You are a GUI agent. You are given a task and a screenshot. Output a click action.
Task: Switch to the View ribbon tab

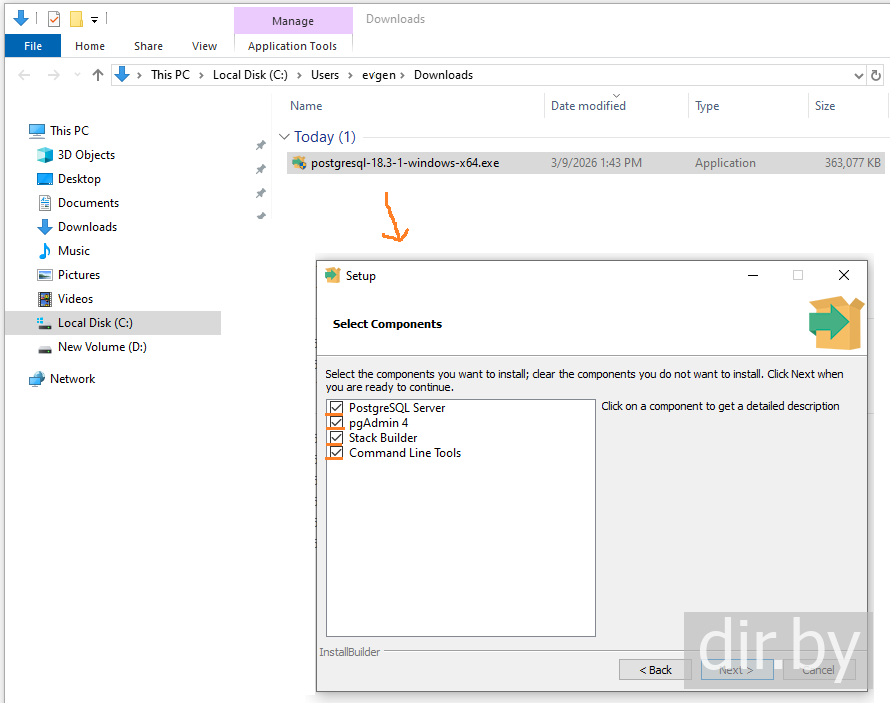pyautogui.click(x=204, y=46)
